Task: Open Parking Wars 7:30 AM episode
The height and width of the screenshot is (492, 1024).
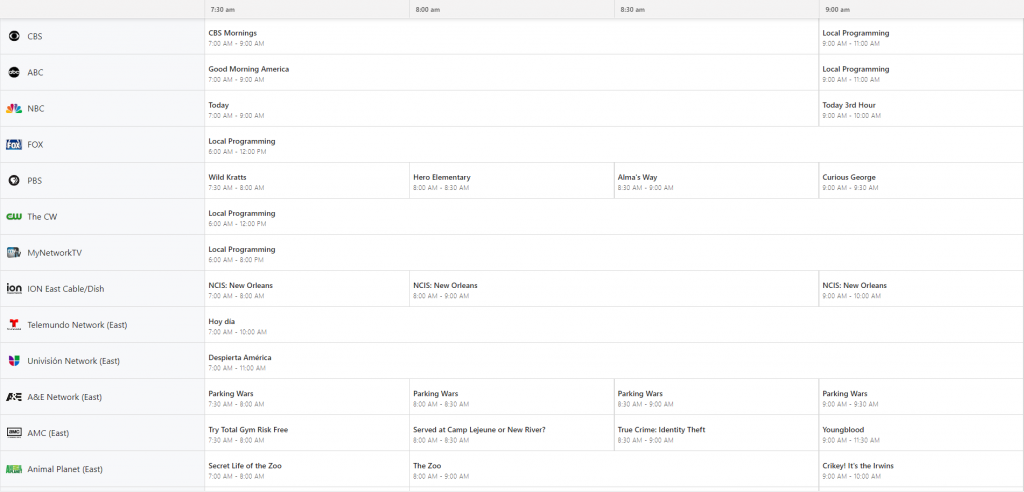Action: tap(307, 397)
